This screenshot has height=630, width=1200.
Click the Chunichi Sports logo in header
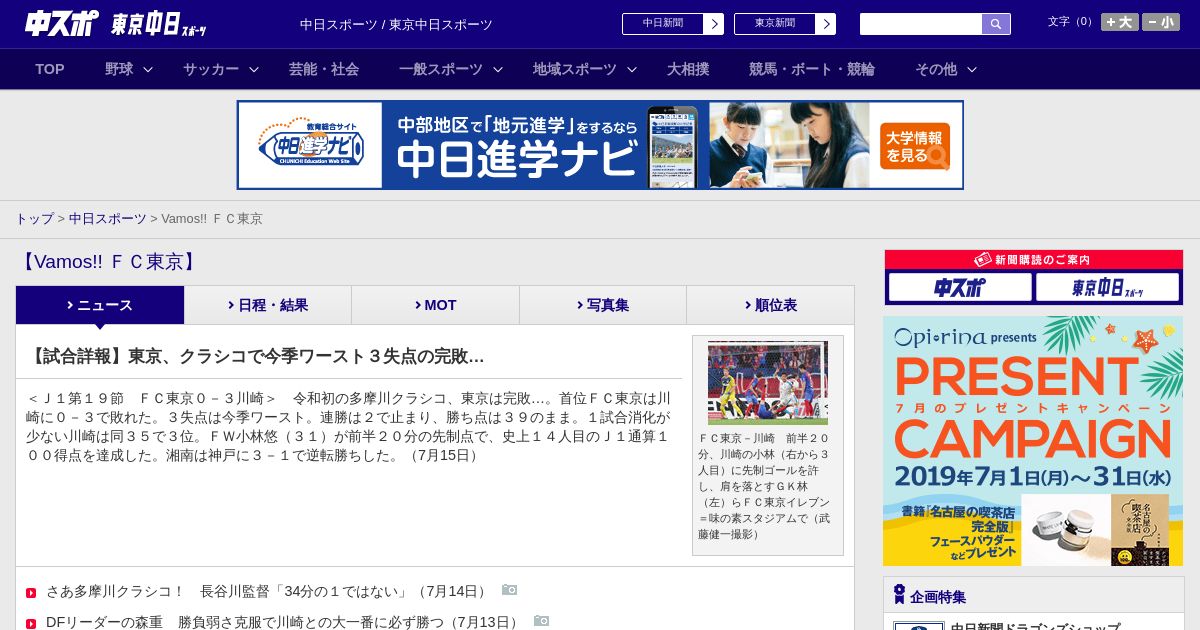(62, 23)
